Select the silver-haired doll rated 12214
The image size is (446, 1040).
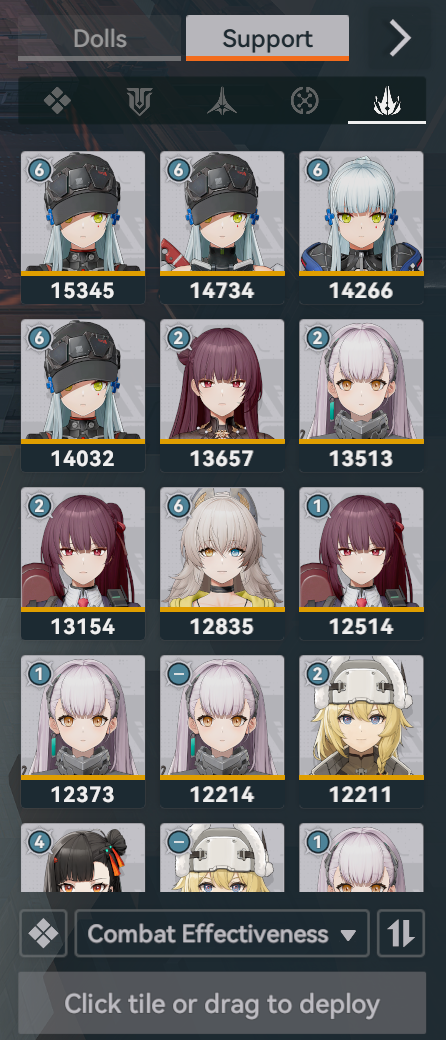coord(222,732)
